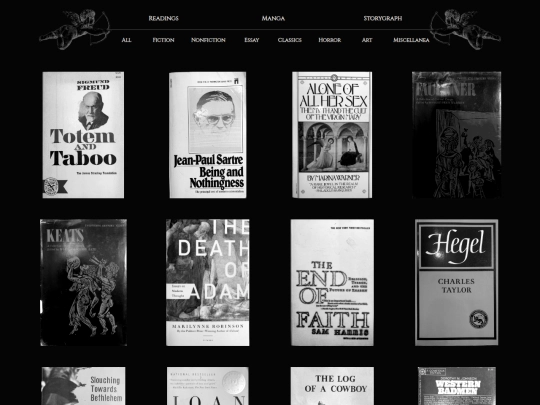Show the Essay category
The height and width of the screenshot is (405, 540).
[x=252, y=40]
